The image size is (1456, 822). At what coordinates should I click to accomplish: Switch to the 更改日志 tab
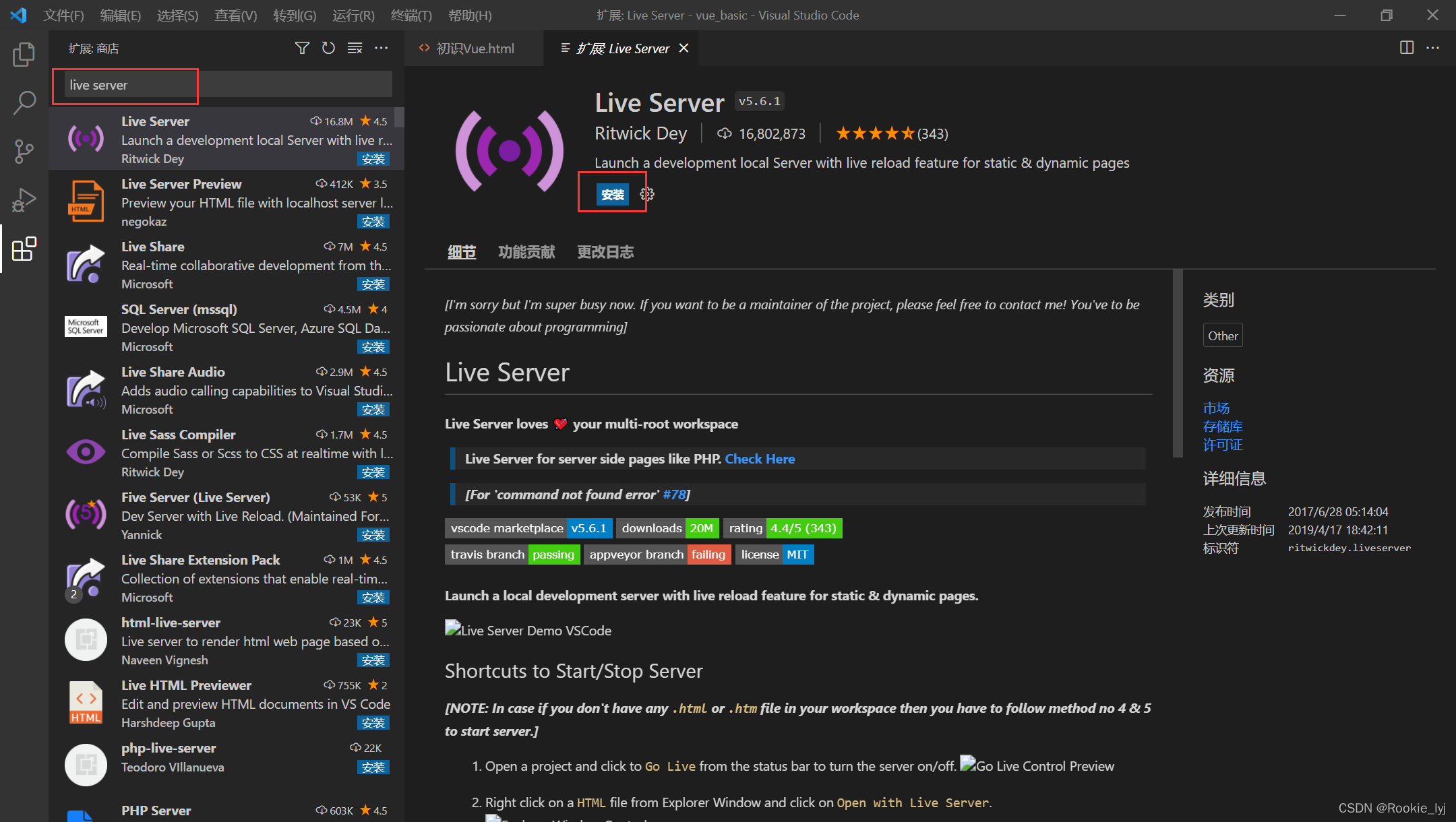click(605, 252)
